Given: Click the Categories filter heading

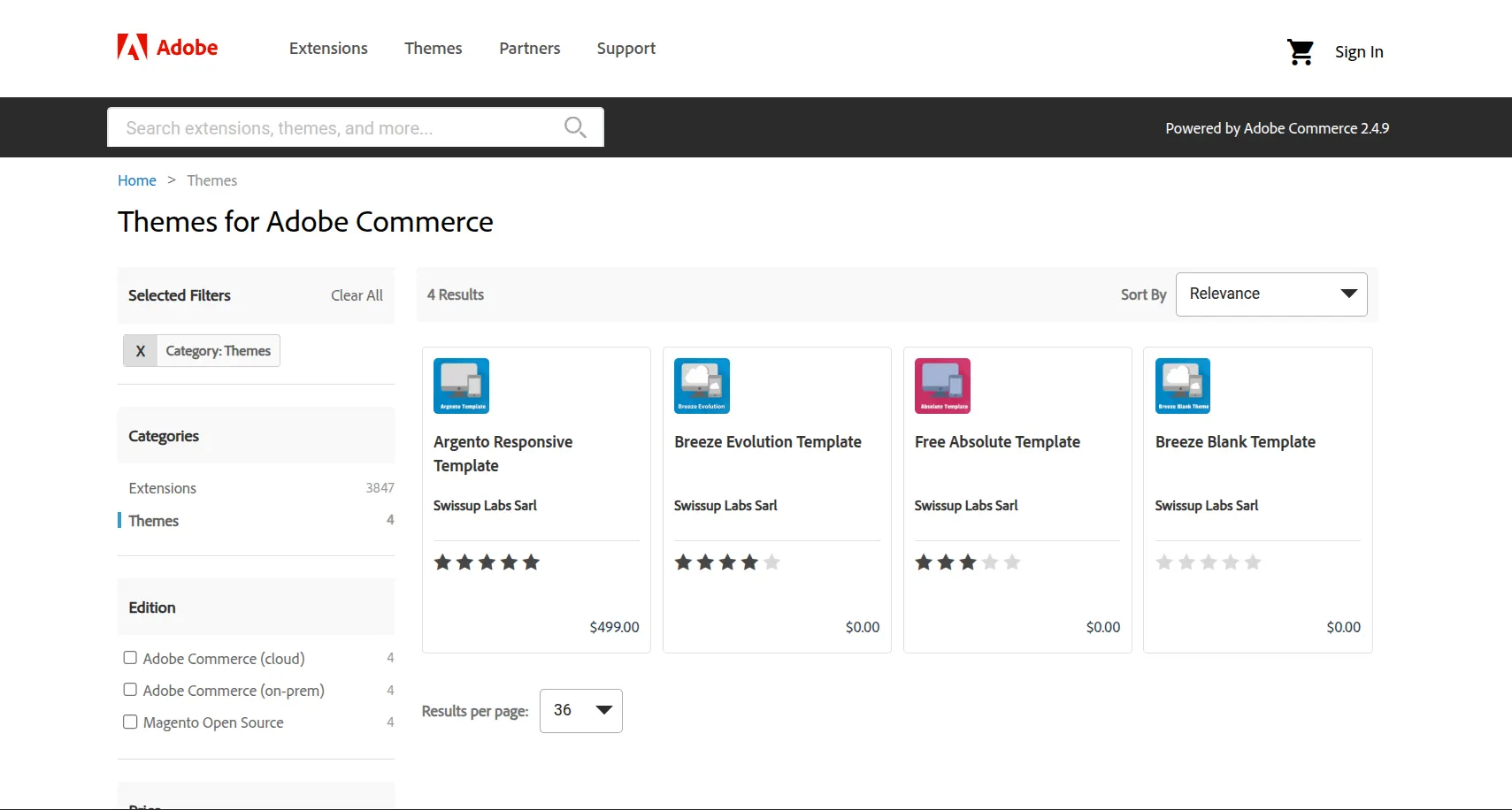Looking at the screenshot, I should pos(164,436).
